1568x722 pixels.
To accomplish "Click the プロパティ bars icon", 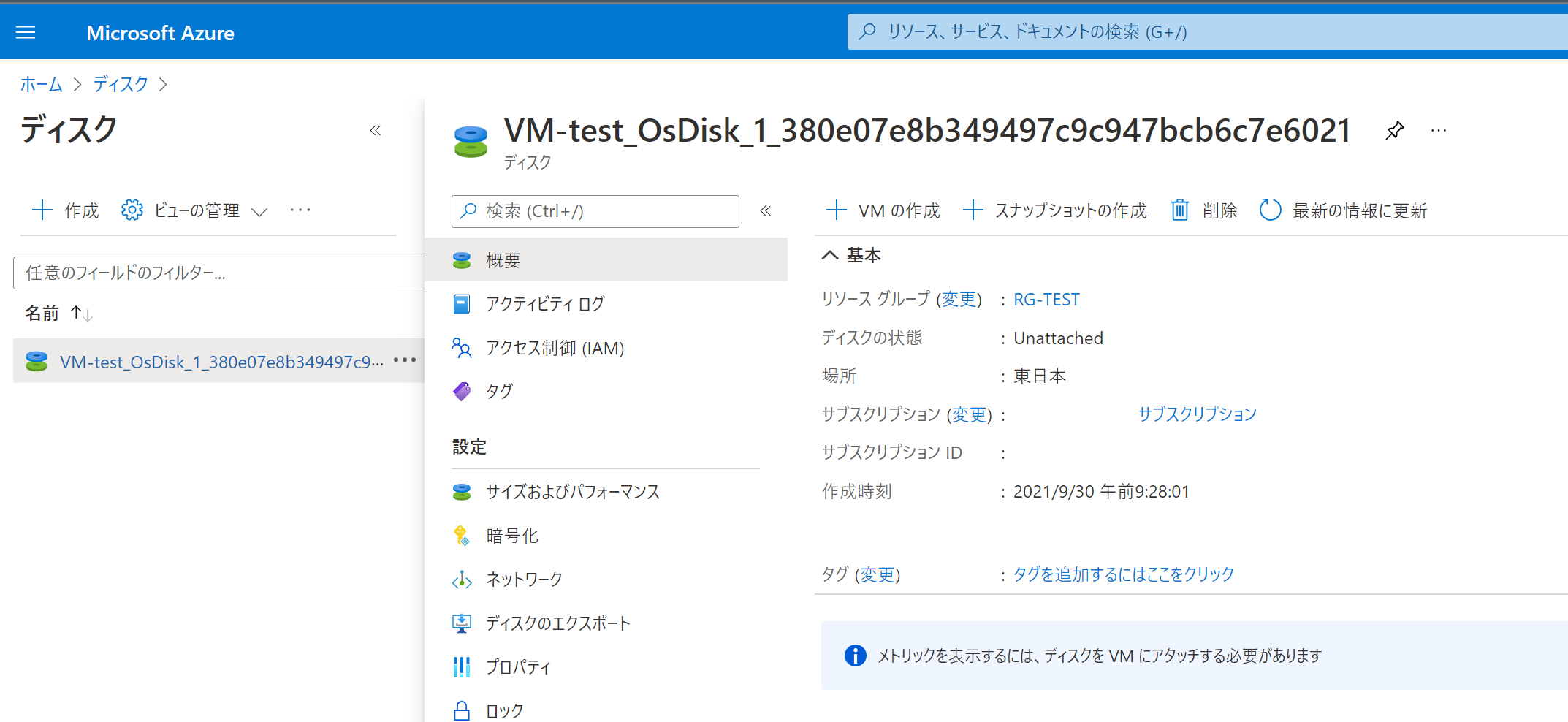I will (462, 666).
